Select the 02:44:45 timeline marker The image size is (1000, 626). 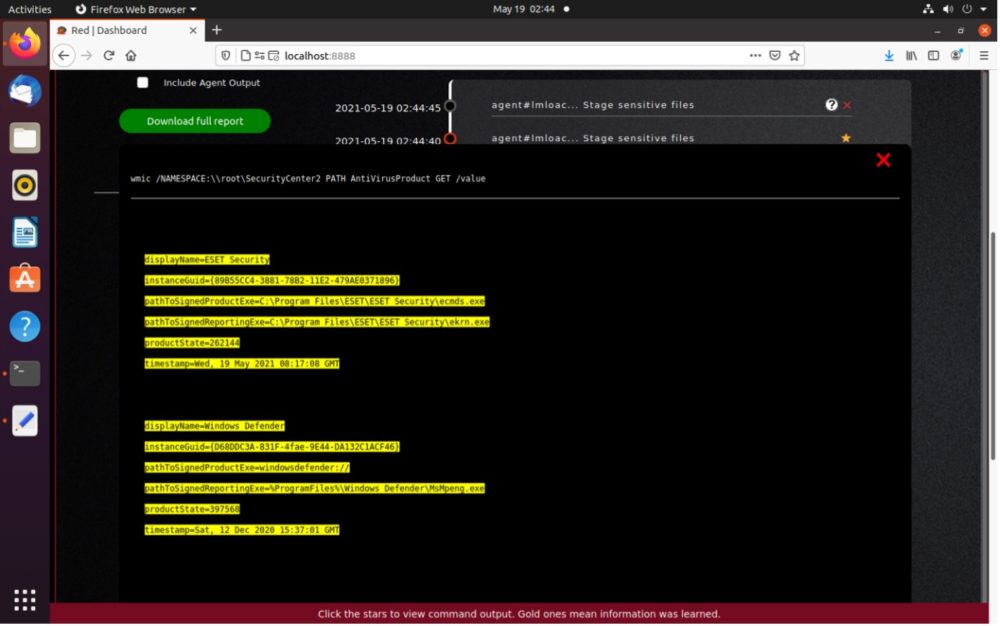tap(450, 106)
